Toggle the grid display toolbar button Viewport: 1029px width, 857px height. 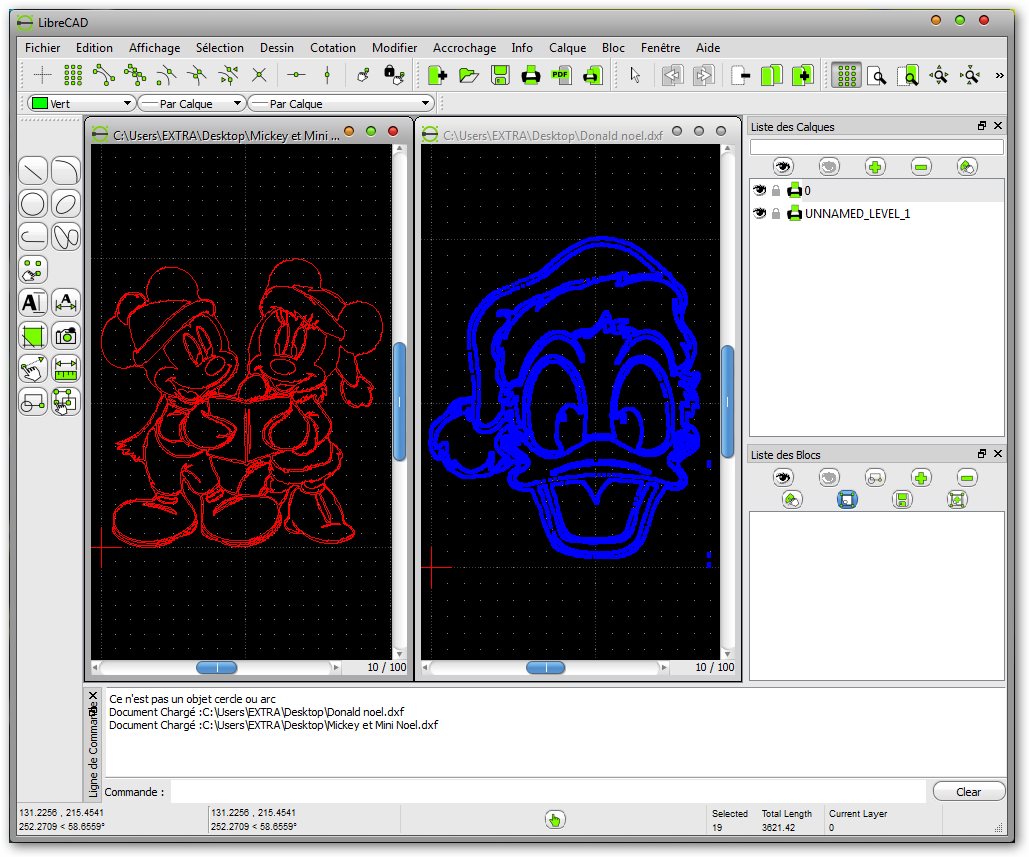(846, 75)
